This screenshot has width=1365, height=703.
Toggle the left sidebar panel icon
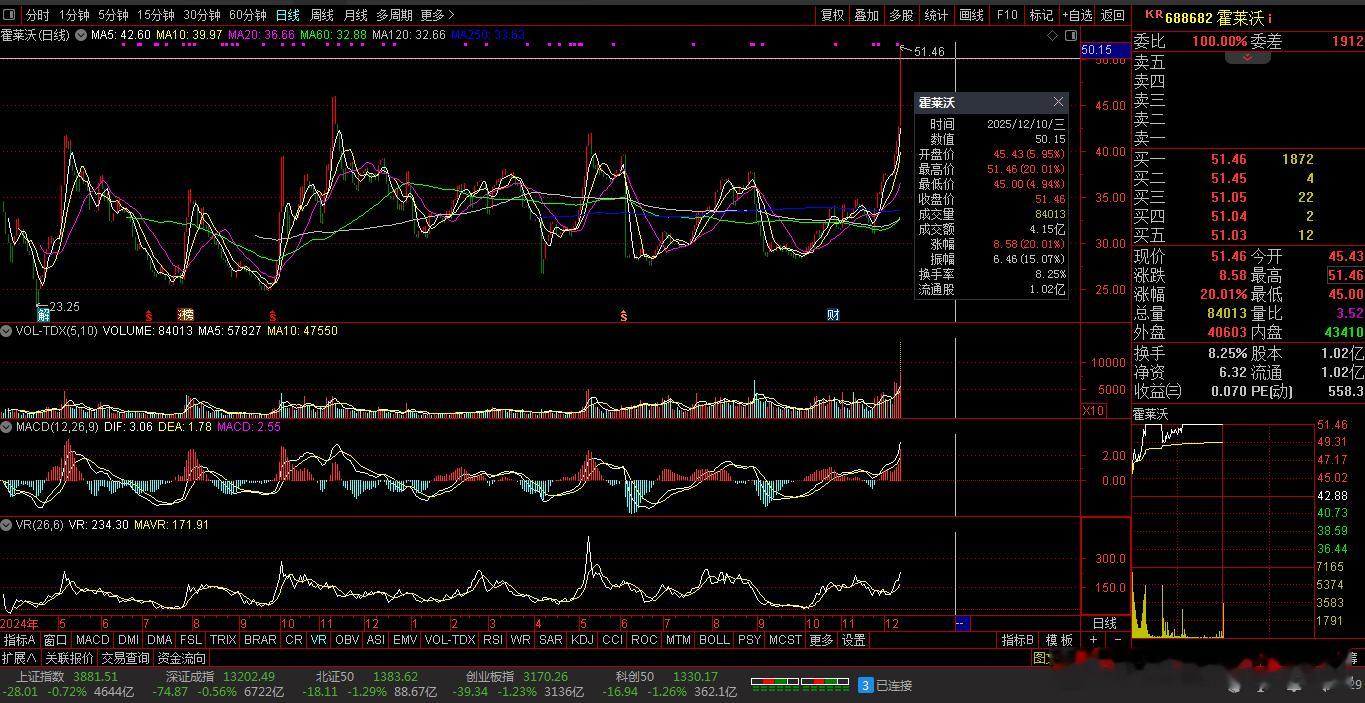click(10, 15)
